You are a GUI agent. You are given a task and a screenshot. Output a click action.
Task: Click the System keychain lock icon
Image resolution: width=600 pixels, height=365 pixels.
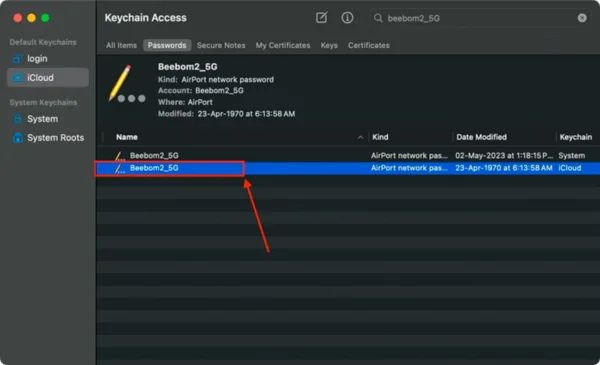click(x=18, y=119)
